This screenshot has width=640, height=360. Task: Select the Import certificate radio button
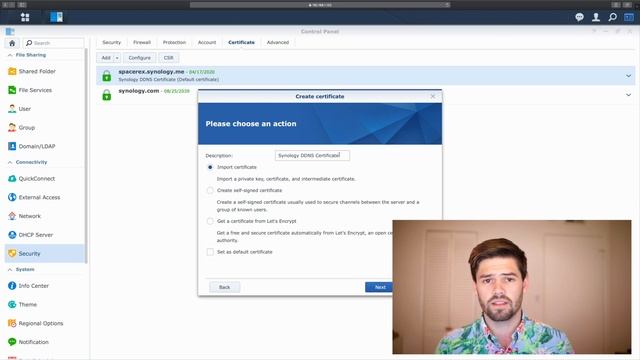click(x=210, y=167)
